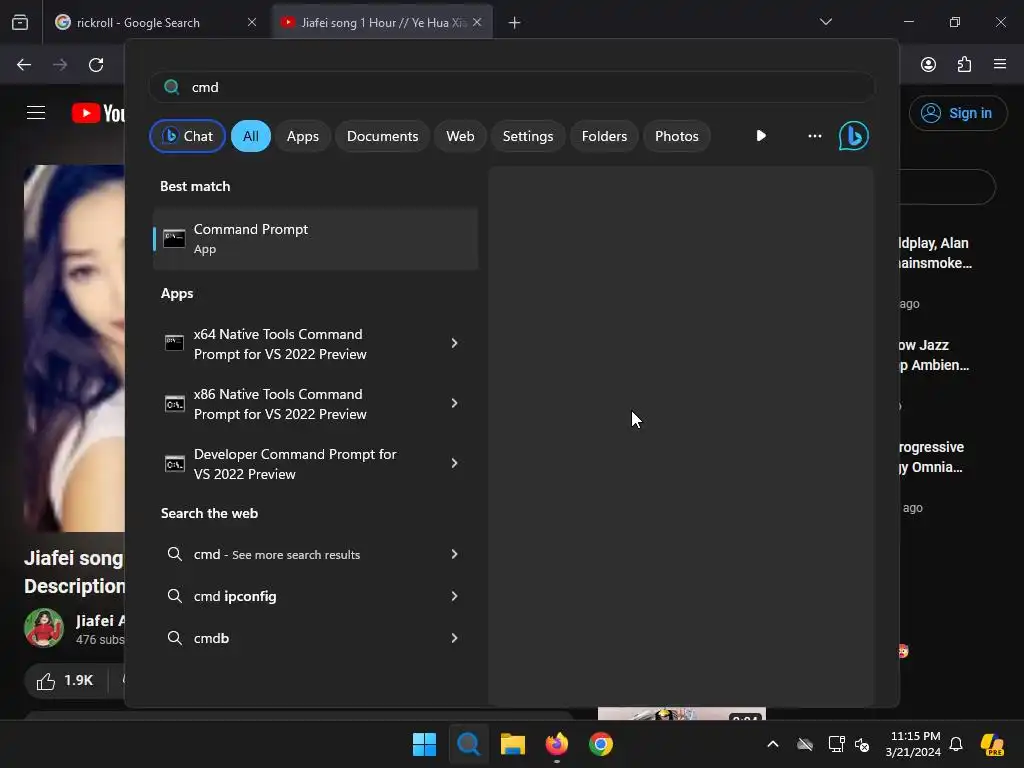Viewport: 1024px width, 768px height.
Task: Switch to the 'rickroll - Google Search' browser tab
Action: [157, 22]
